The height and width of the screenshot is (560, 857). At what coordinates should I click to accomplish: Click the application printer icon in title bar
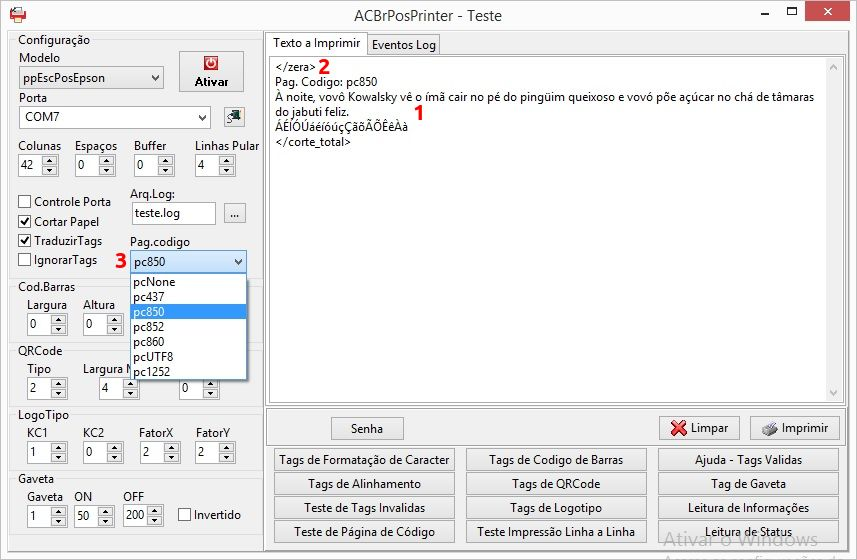pos(18,14)
